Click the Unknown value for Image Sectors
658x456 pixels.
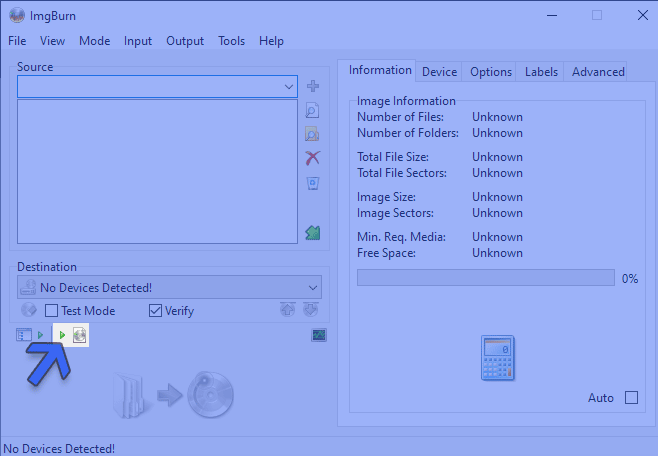click(497, 213)
